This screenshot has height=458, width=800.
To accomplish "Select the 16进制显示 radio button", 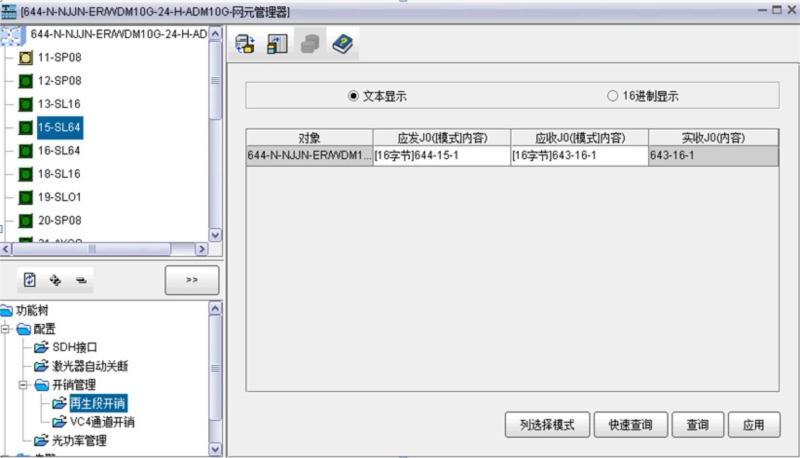I will pyautogui.click(x=613, y=96).
